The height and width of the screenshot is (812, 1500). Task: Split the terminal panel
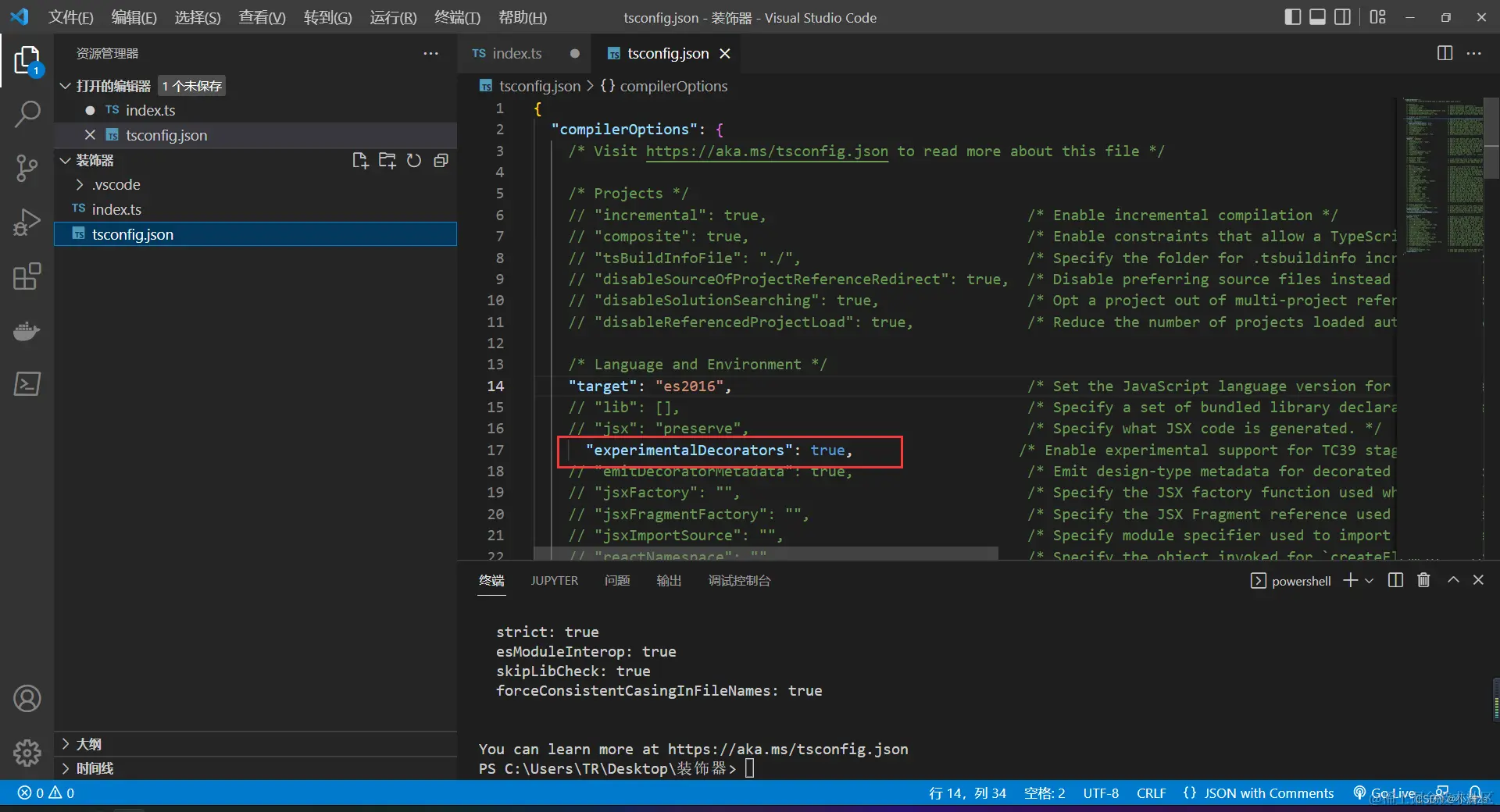pyautogui.click(x=1396, y=580)
